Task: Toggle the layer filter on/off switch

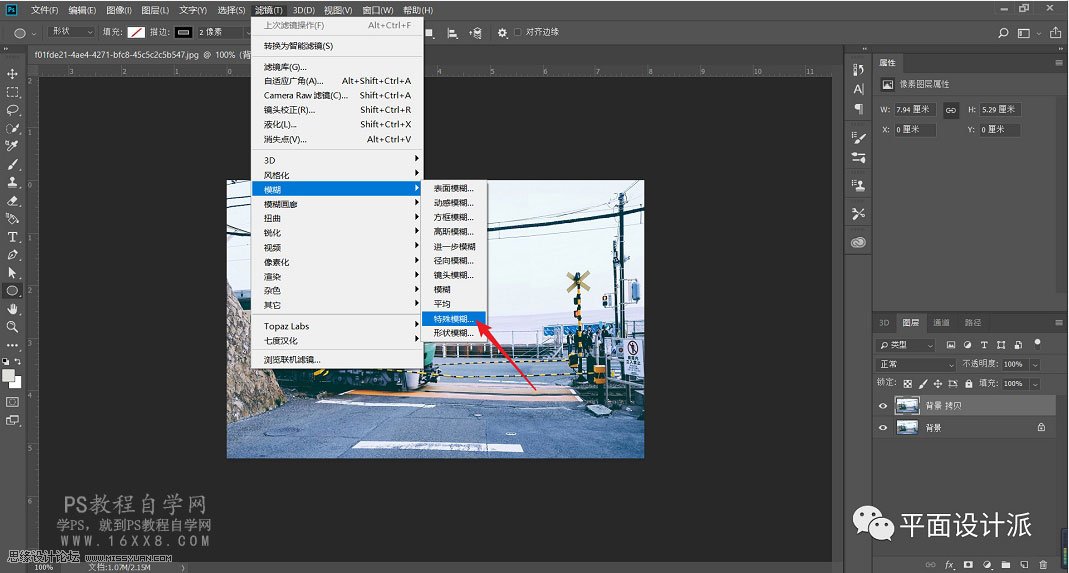Action: pos(1038,343)
